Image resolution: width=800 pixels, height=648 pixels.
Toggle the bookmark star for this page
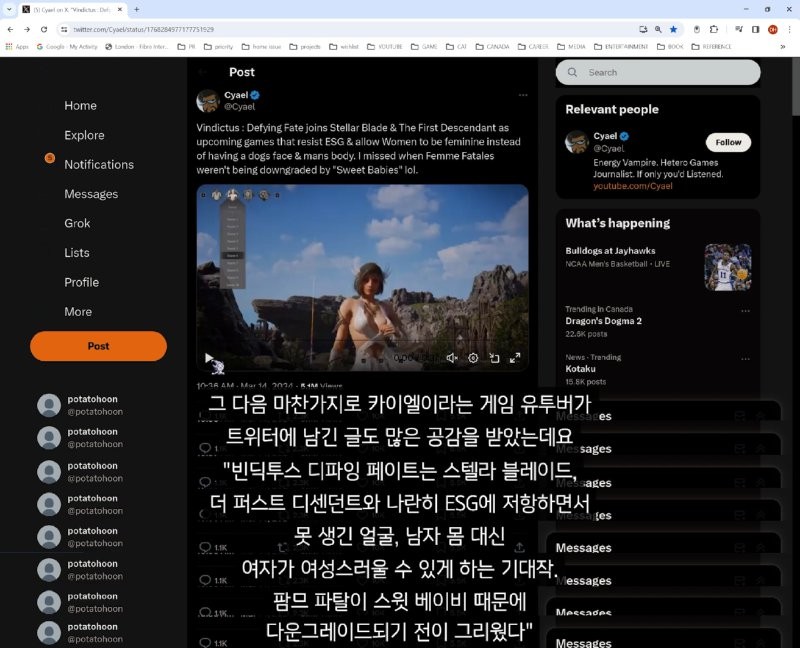(673, 30)
